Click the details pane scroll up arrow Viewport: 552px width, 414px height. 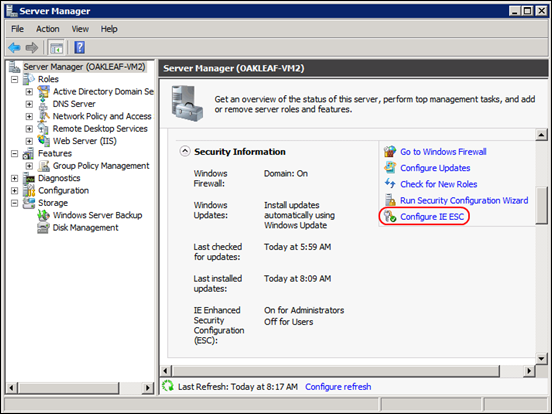(541, 134)
